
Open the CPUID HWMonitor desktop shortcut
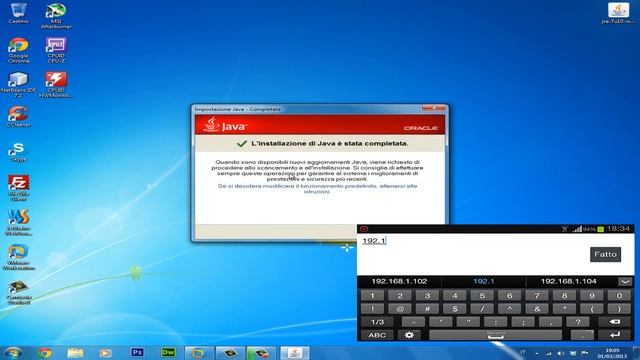pos(56,84)
